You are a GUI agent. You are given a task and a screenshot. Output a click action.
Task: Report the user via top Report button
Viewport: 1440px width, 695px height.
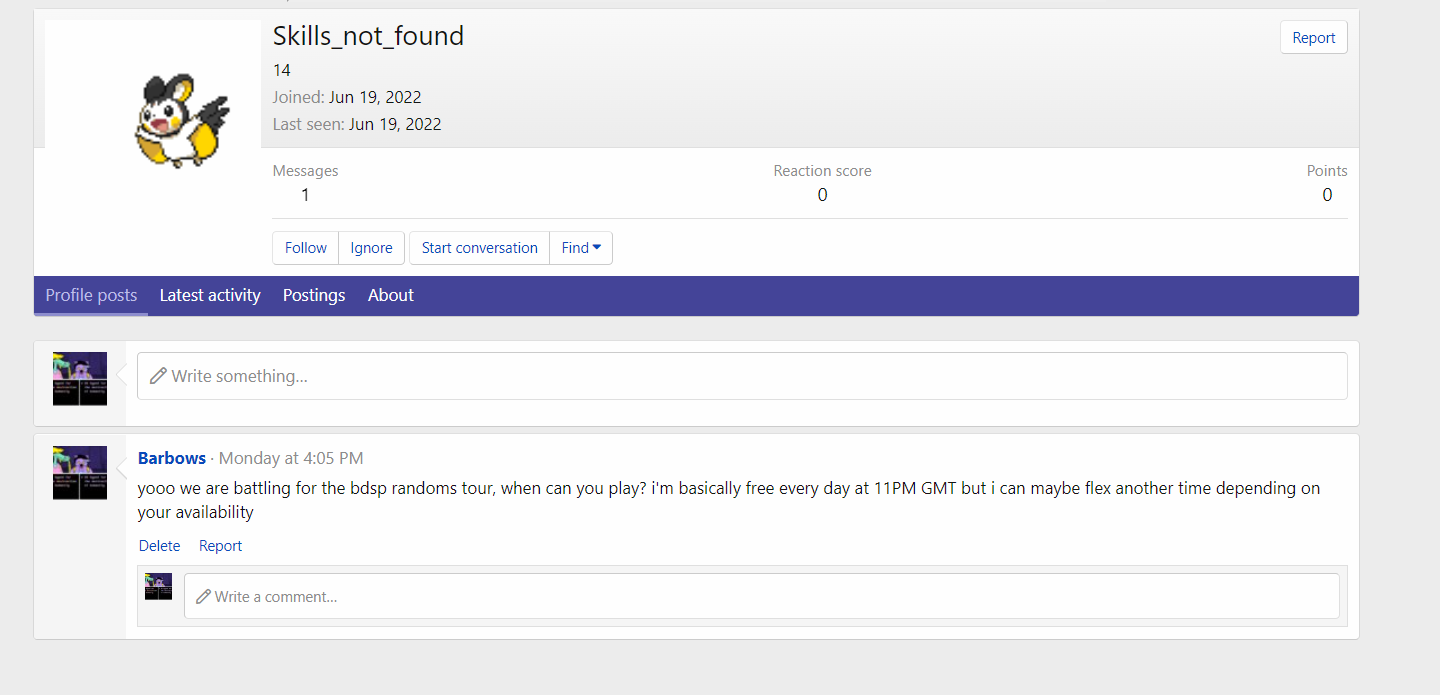[1313, 38]
